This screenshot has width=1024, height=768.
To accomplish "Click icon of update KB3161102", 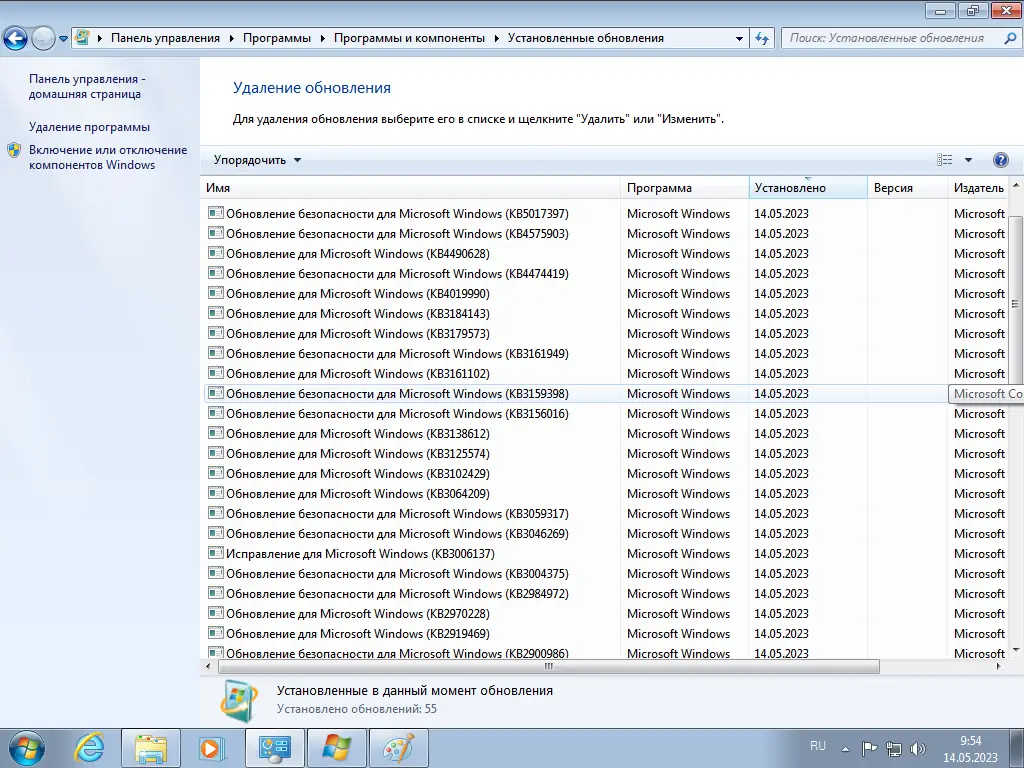I will [x=216, y=373].
